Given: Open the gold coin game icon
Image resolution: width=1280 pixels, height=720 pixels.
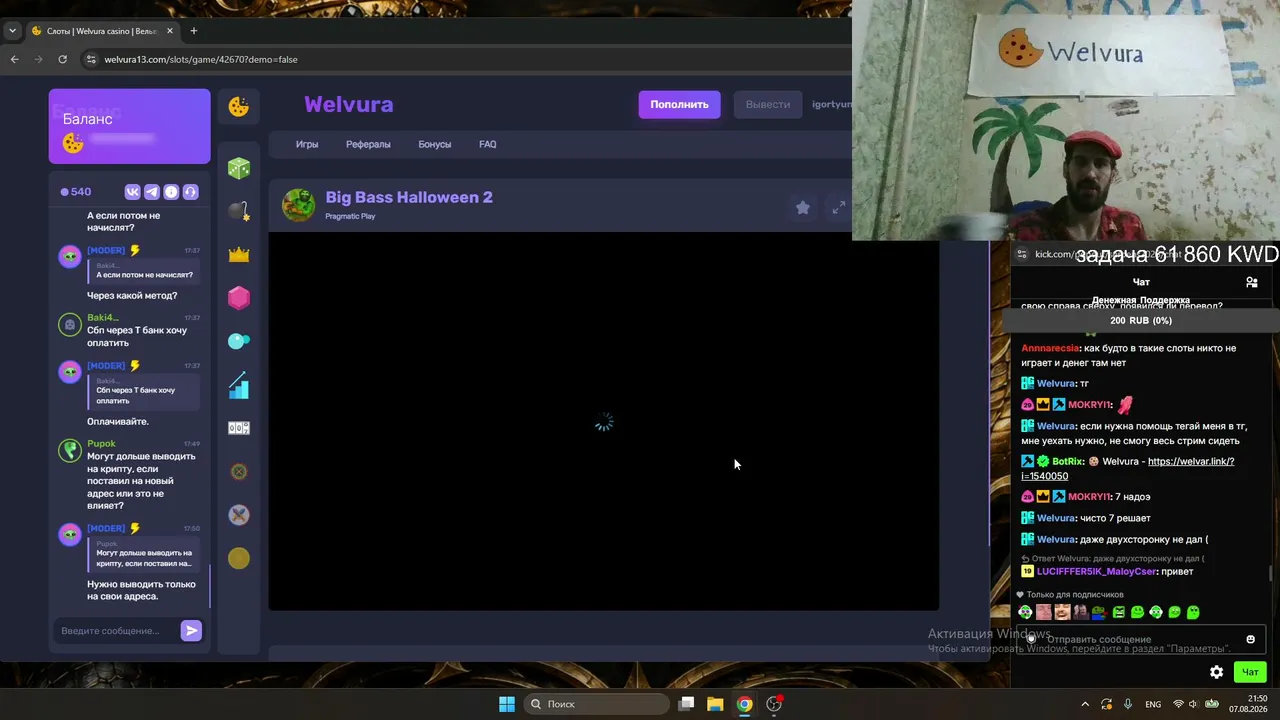Looking at the screenshot, I should [x=239, y=558].
